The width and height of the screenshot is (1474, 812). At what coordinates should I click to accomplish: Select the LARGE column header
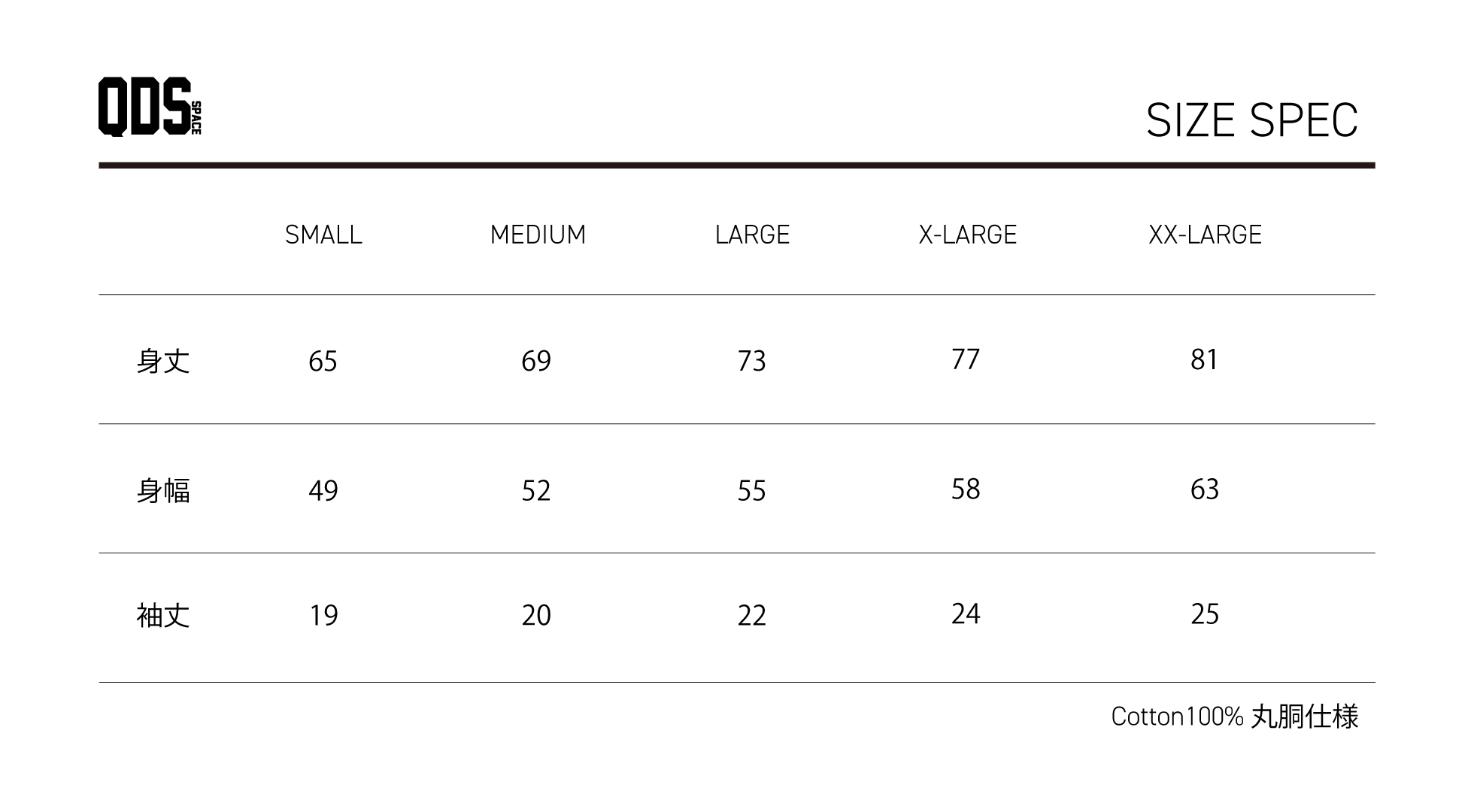tap(752, 235)
